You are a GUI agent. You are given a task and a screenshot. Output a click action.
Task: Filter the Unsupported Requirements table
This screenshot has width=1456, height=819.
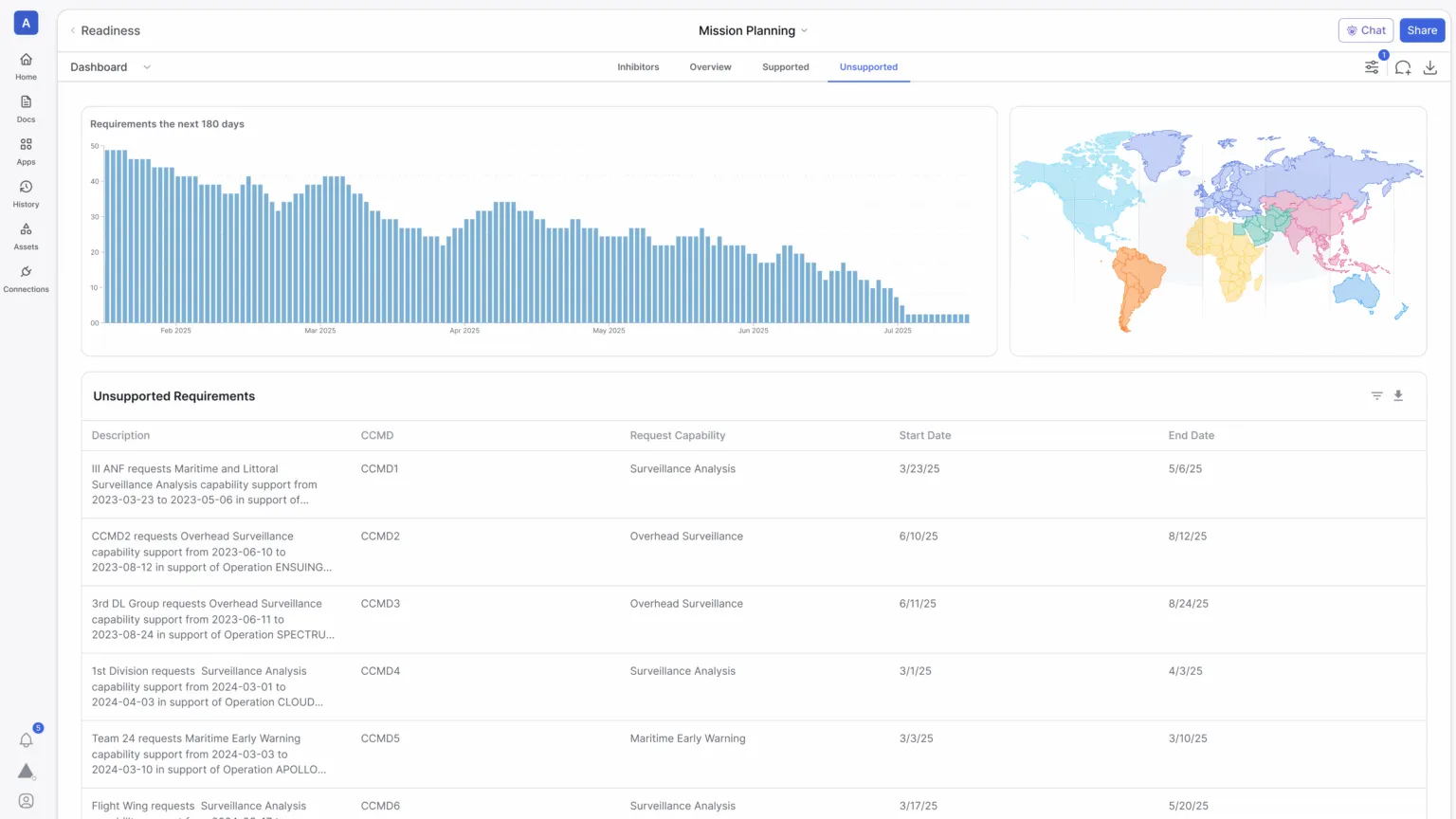[1376, 396]
